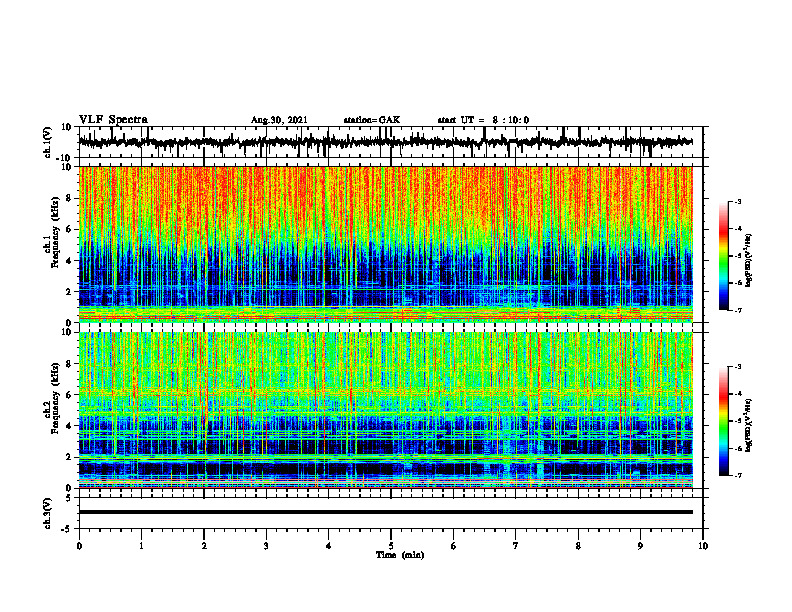Click the "-3" label on ch.1 color bar
Screen dimensions: 792x612
click(x=737, y=201)
